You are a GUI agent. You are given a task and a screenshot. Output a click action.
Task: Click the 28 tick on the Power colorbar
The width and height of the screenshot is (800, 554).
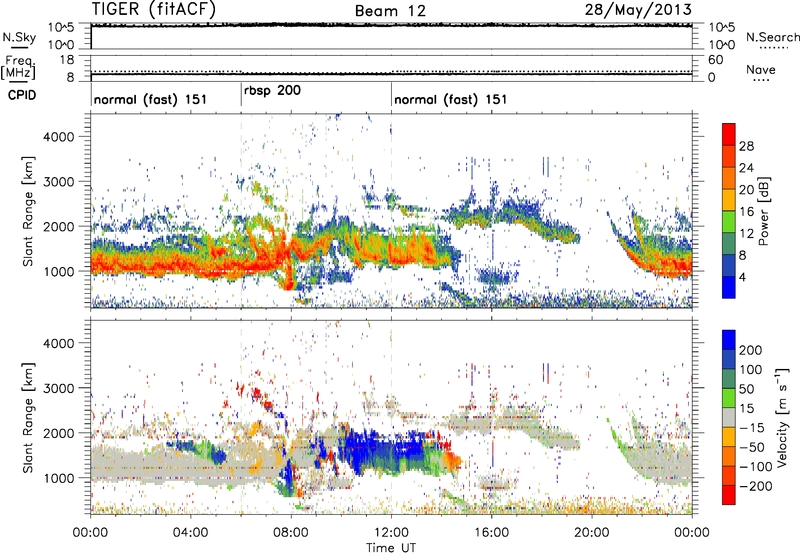pos(746,146)
